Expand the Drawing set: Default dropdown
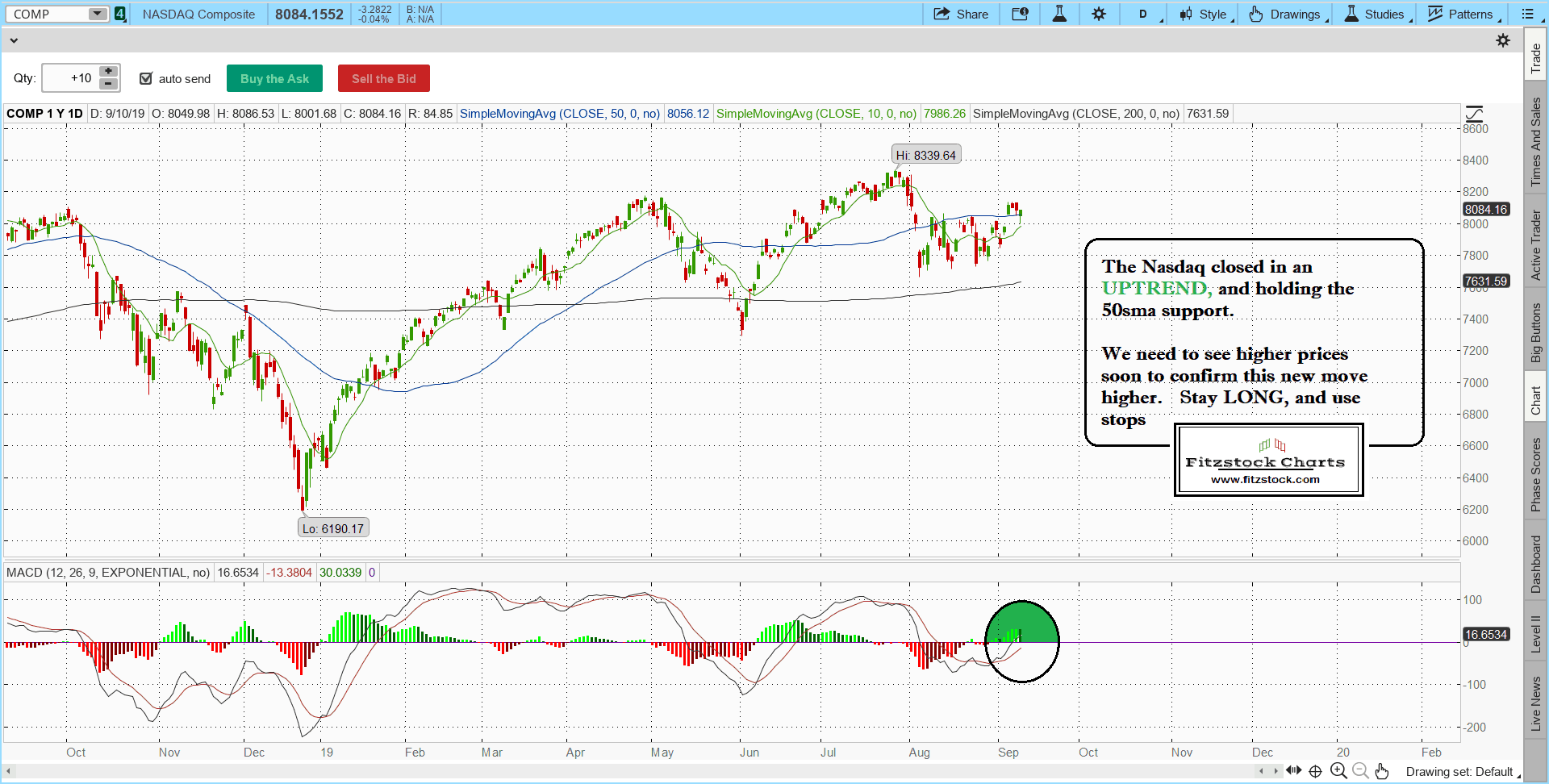The height and width of the screenshot is (784, 1549). tap(1462, 772)
